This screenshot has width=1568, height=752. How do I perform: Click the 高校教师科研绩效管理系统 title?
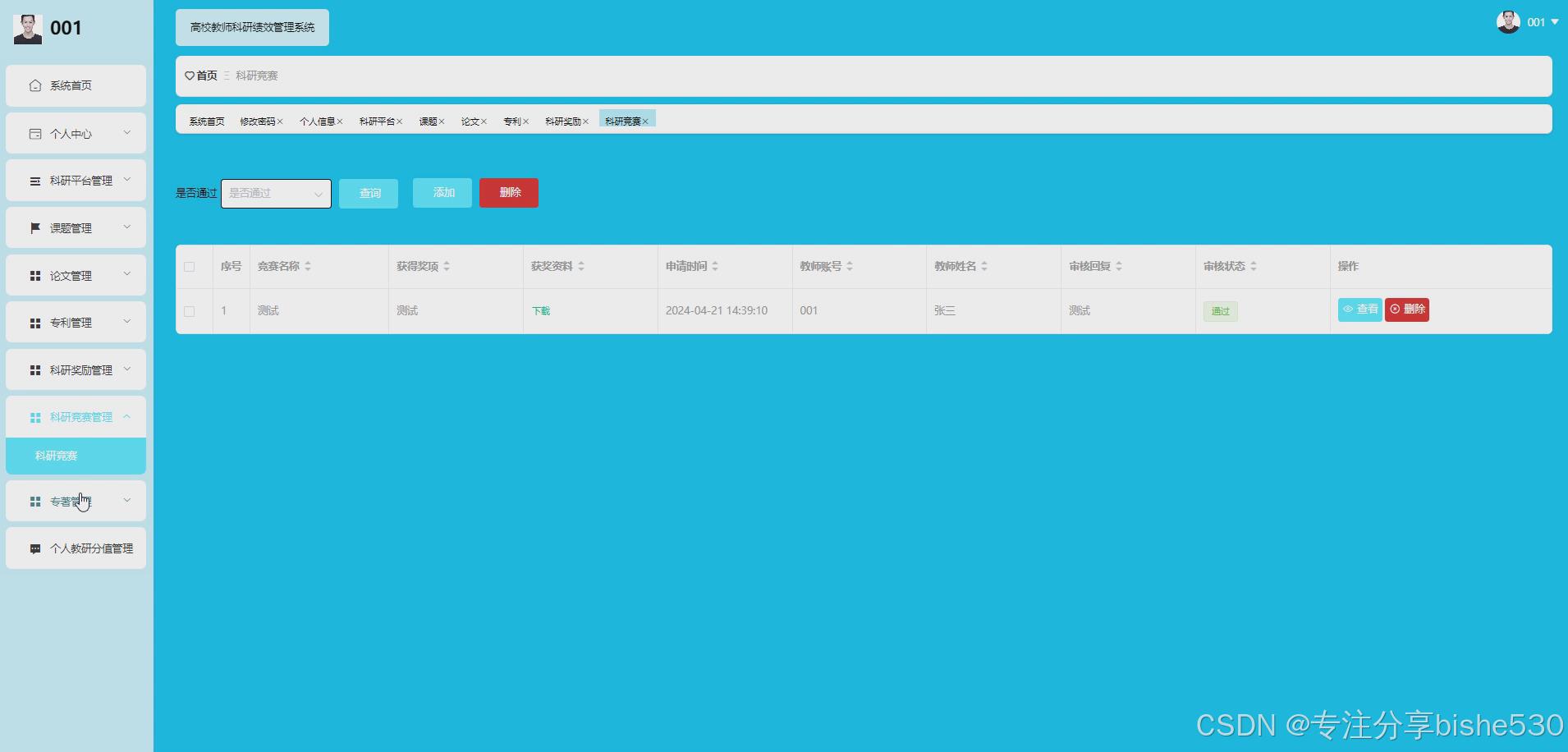point(252,28)
